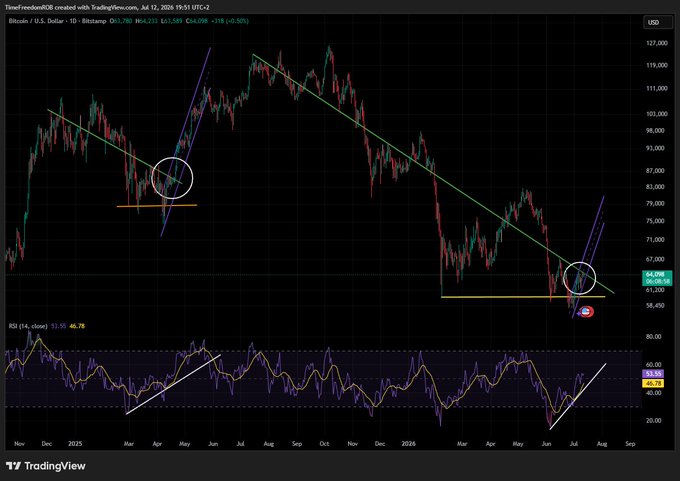Click the TradingView logo at bottom

point(46,466)
